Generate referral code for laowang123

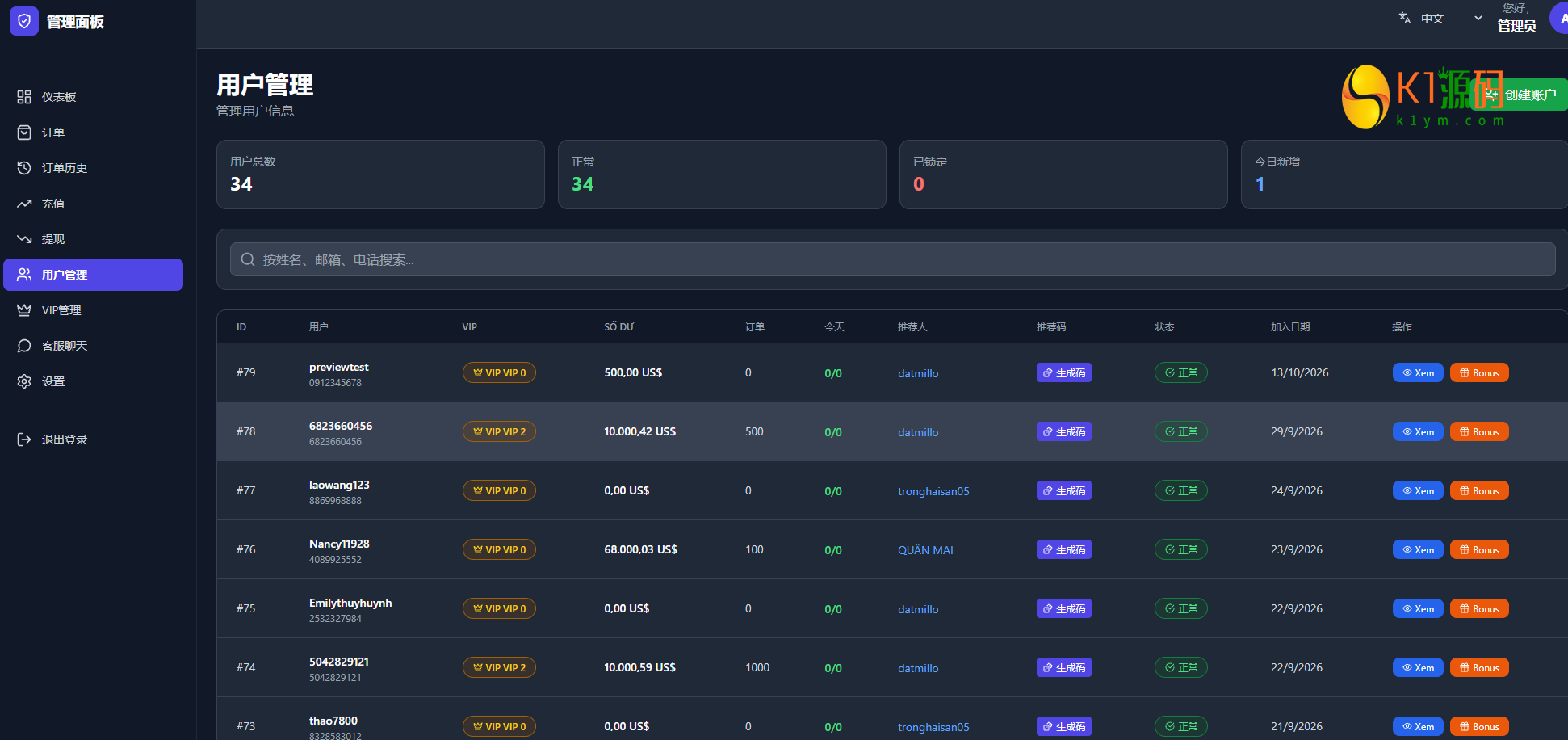(1064, 490)
